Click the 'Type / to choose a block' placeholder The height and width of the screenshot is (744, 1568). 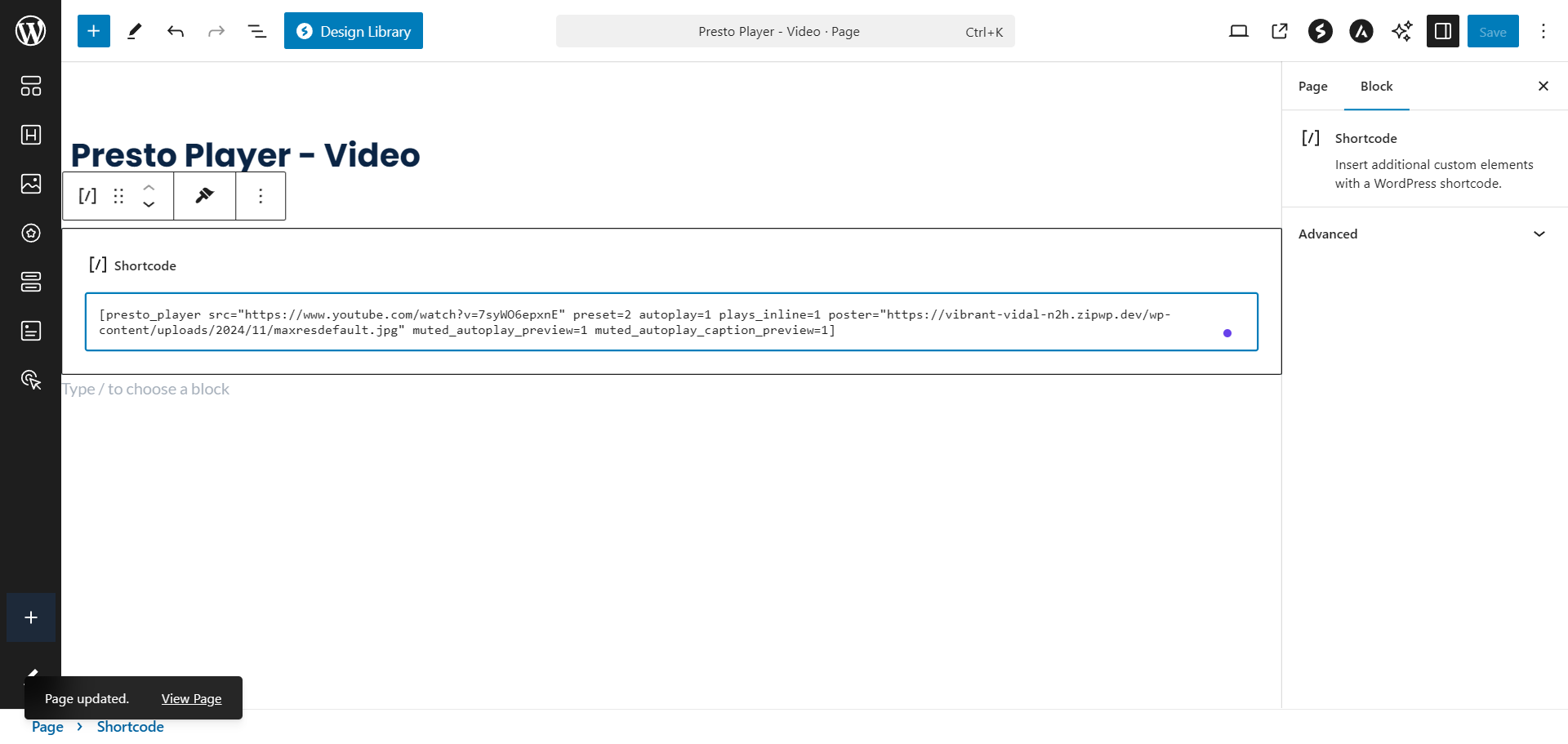tap(145, 390)
